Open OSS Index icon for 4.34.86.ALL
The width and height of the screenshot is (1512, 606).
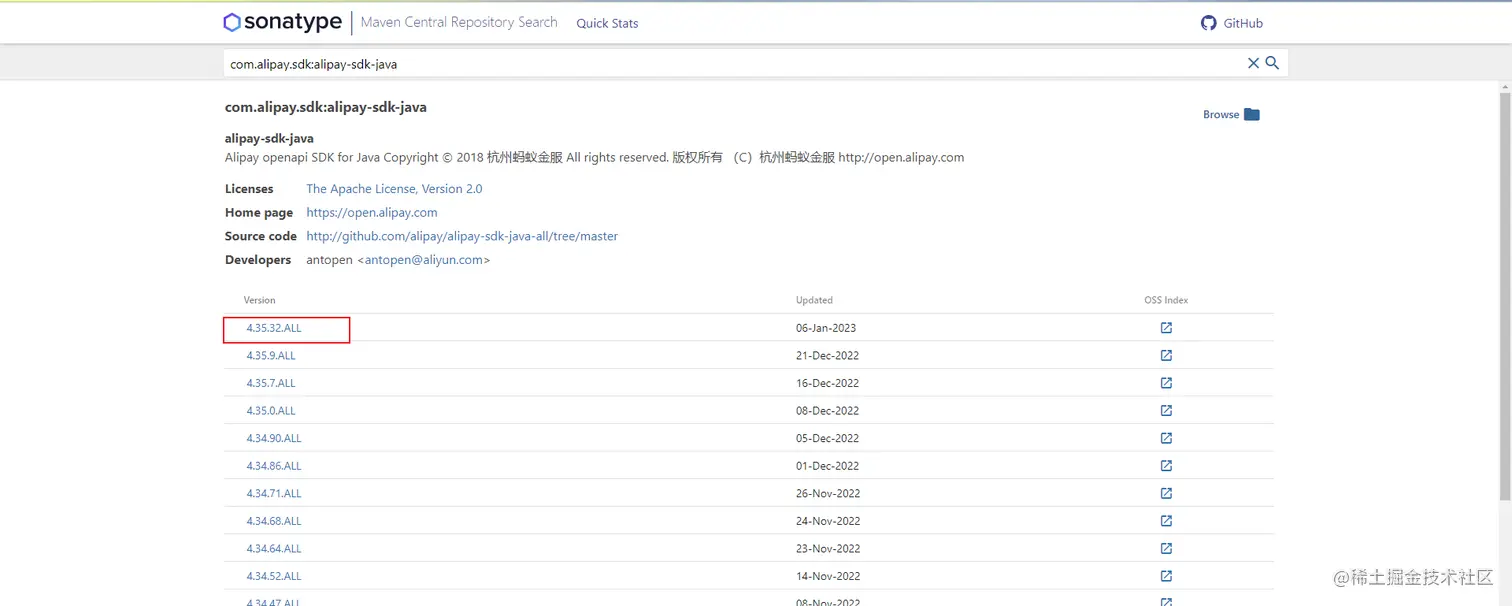click(1166, 466)
